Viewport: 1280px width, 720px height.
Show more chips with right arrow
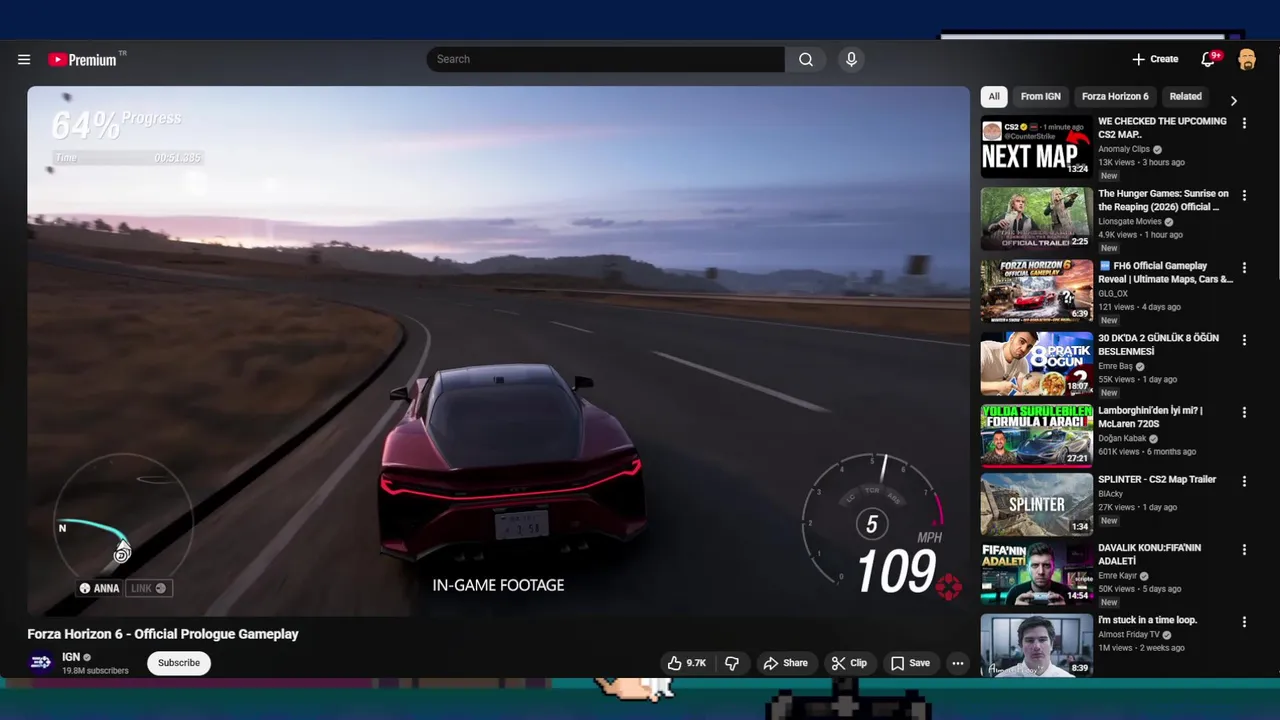(1233, 100)
